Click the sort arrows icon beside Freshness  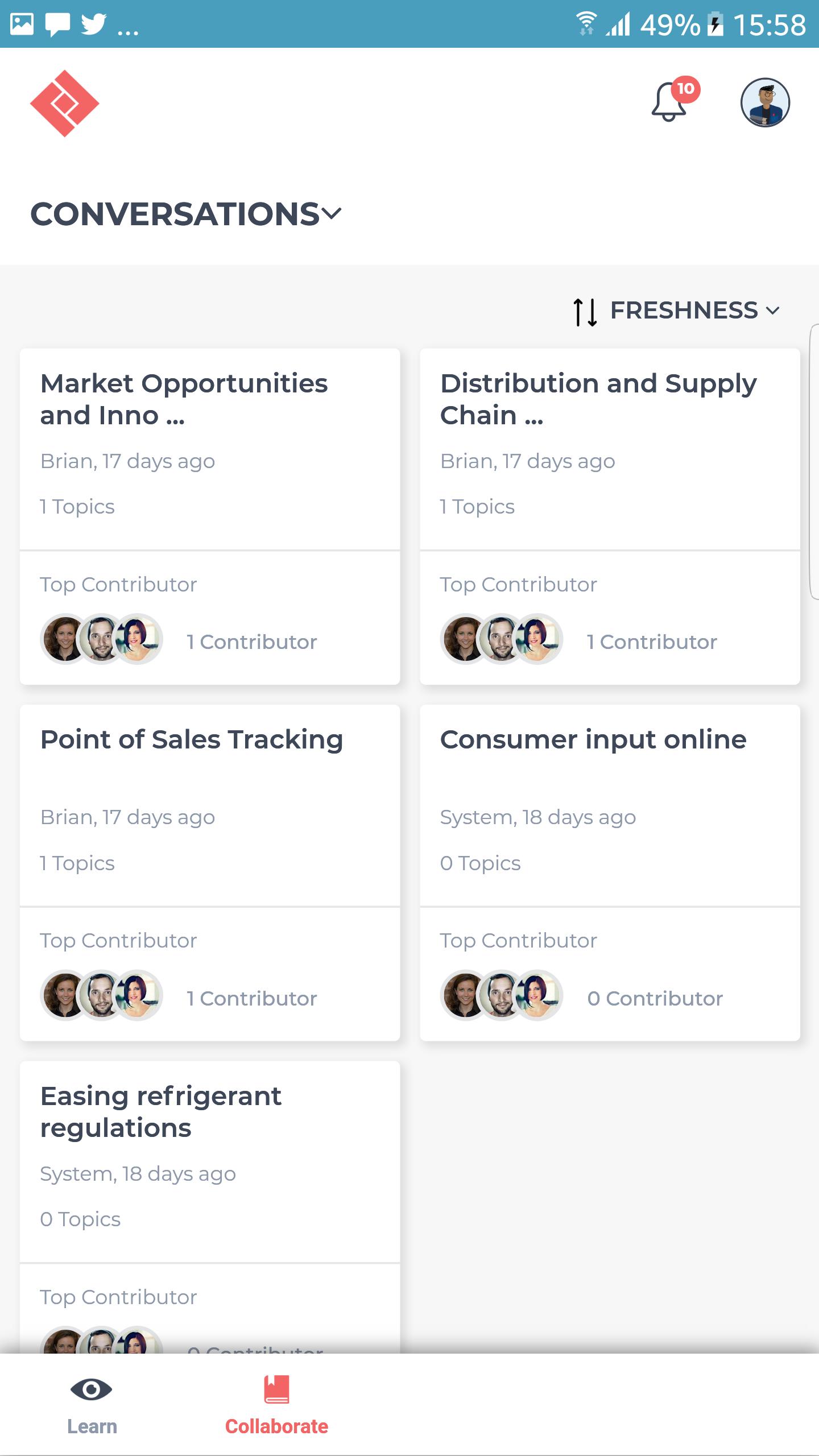(585, 312)
